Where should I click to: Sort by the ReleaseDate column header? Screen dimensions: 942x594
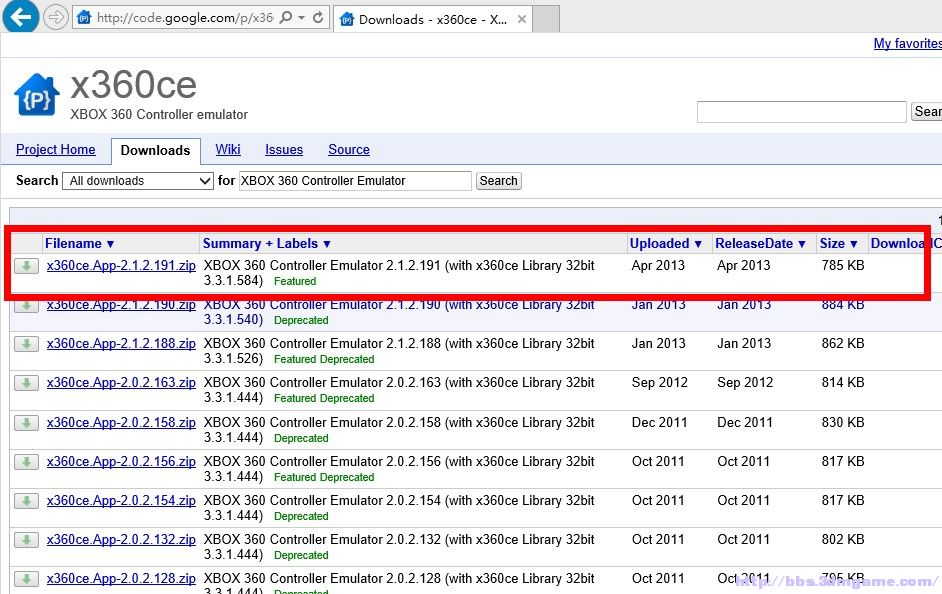coord(761,243)
